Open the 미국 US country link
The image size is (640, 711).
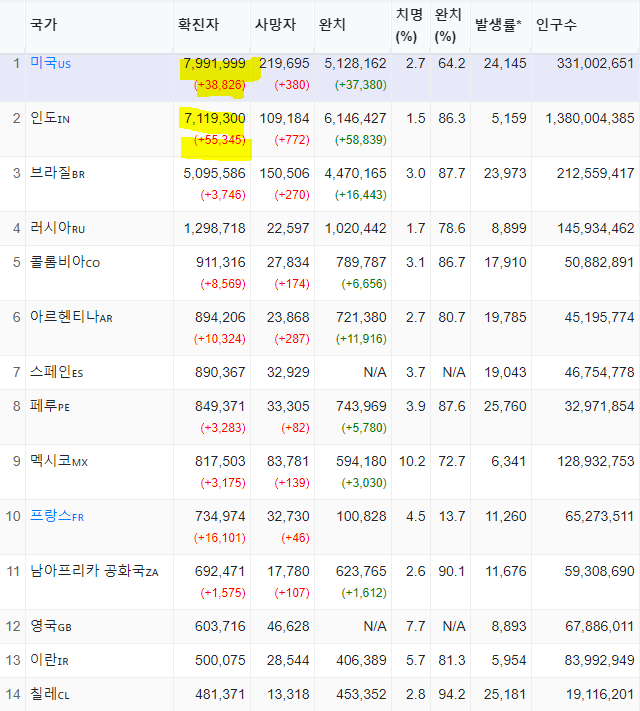click(x=50, y=63)
